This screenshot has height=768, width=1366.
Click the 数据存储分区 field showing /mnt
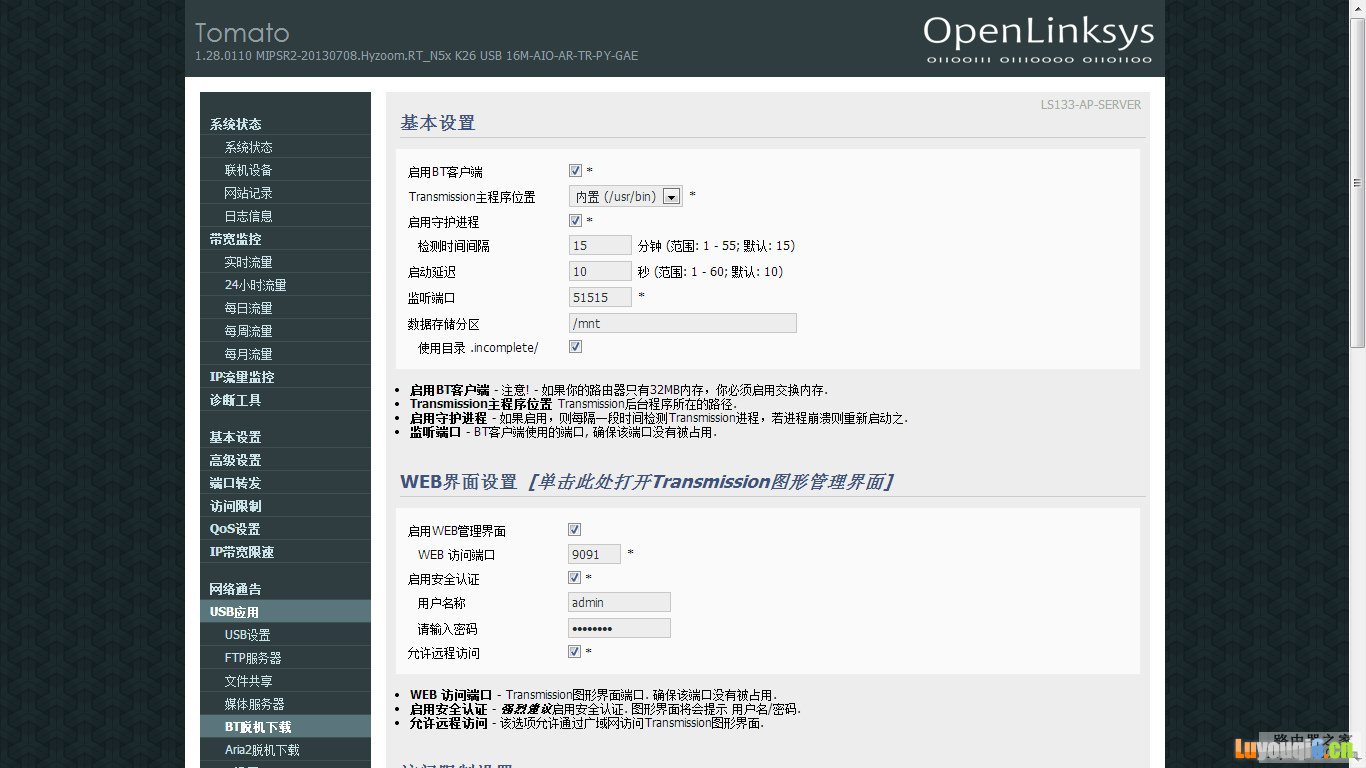[683, 323]
